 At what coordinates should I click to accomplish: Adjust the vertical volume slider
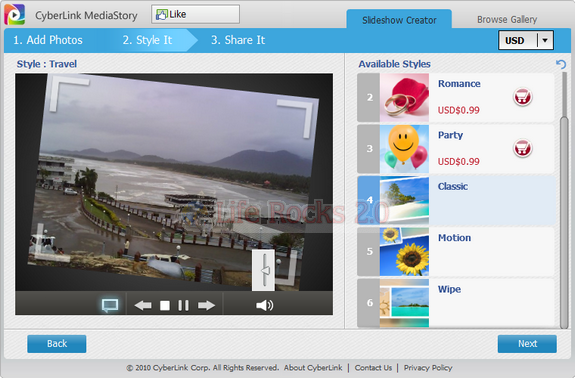point(264,271)
